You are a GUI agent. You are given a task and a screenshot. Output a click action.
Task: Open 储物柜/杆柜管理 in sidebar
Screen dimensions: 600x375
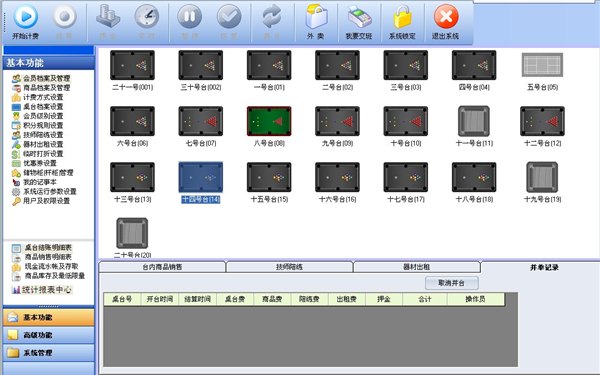(42, 173)
